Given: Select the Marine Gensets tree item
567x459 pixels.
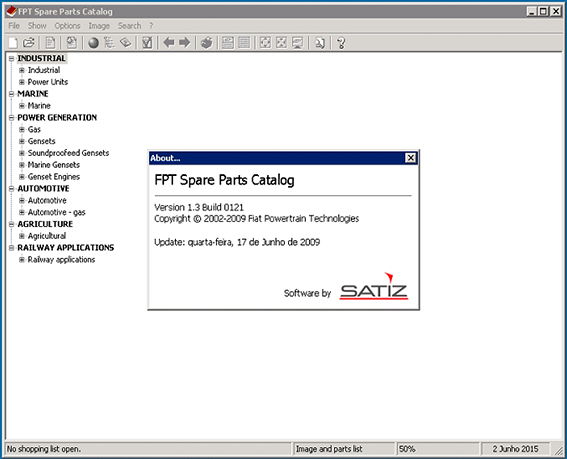Looking at the screenshot, I should point(54,165).
